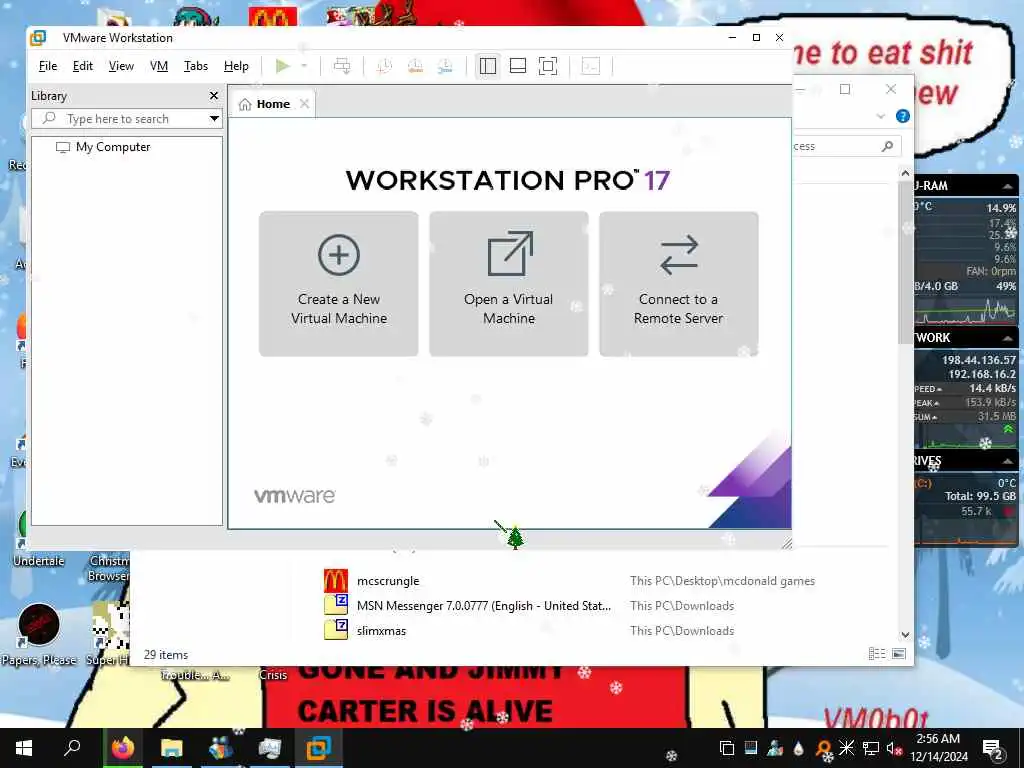Image resolution: width=1024 pixels, height=768 pixels.
Task: Open the notification center icon
Action: click(993, 748)
